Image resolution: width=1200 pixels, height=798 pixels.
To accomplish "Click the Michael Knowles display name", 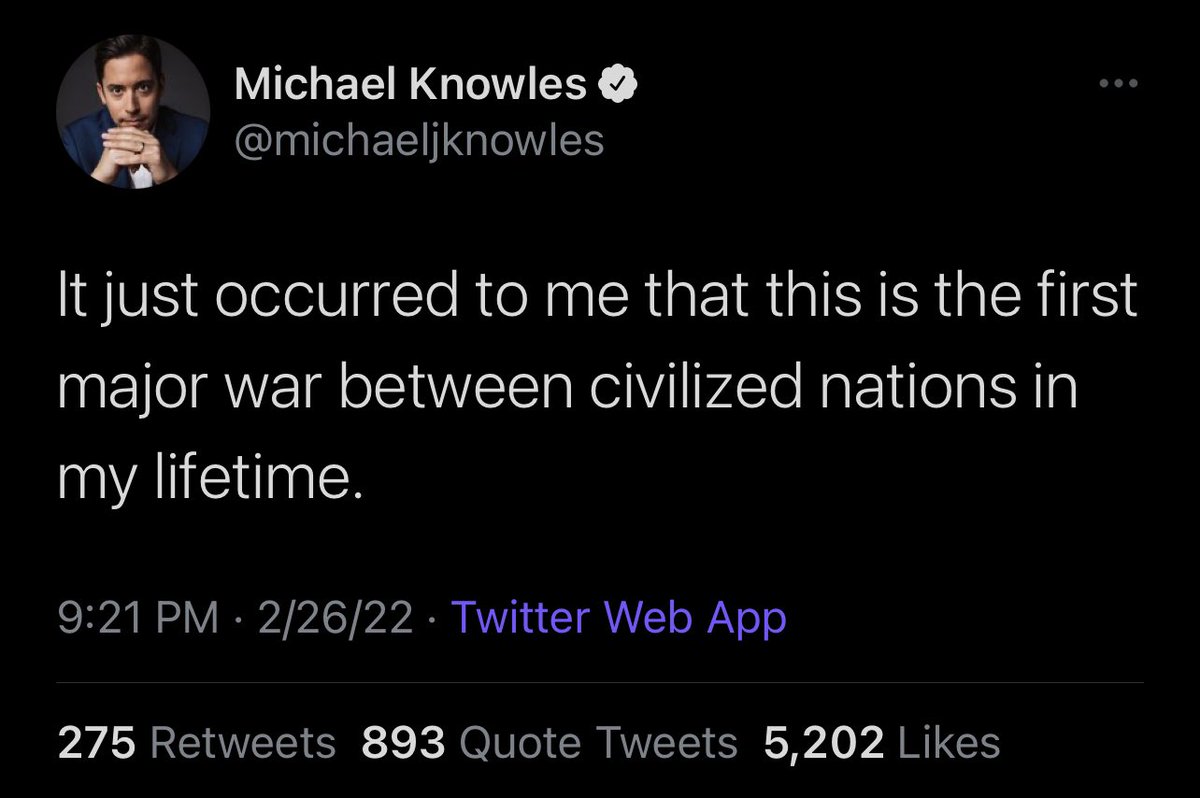I will [410, 87].
